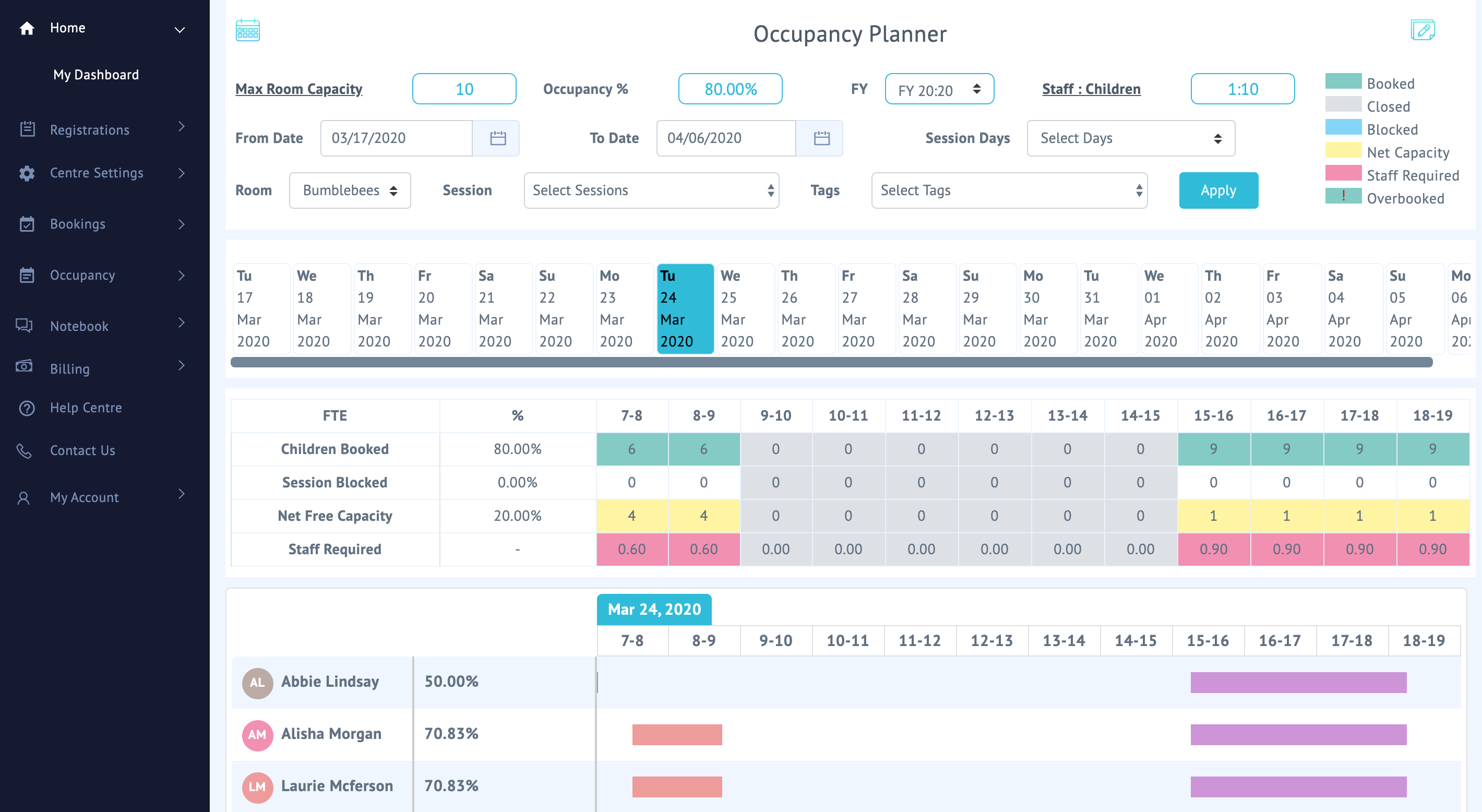The height and width of the screenshot is (812, 1482).
Task: Click the Billing cash icon
Action: click(x=24, y=366)
